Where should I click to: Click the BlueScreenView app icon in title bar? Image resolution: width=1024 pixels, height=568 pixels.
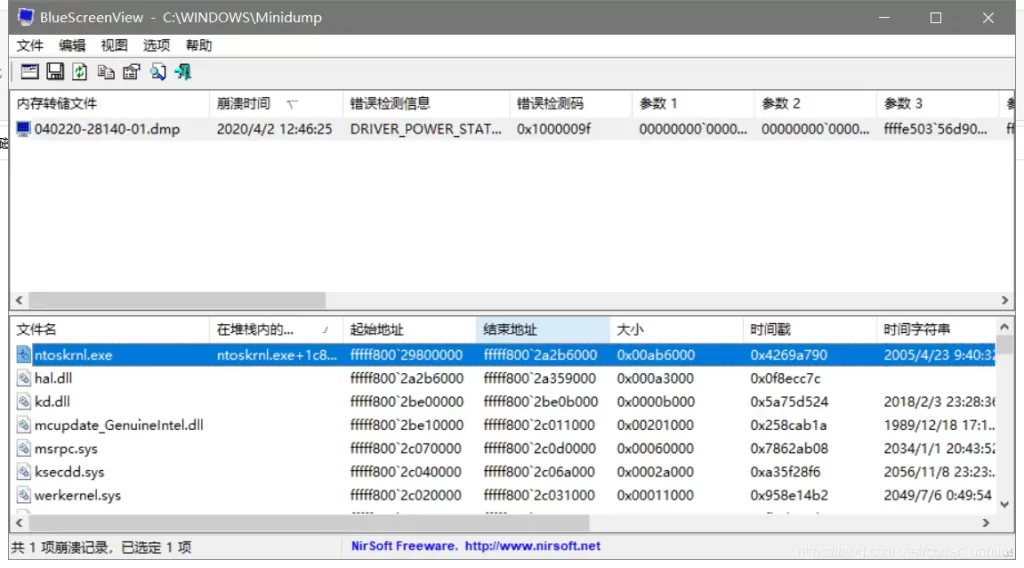(25, 17)
